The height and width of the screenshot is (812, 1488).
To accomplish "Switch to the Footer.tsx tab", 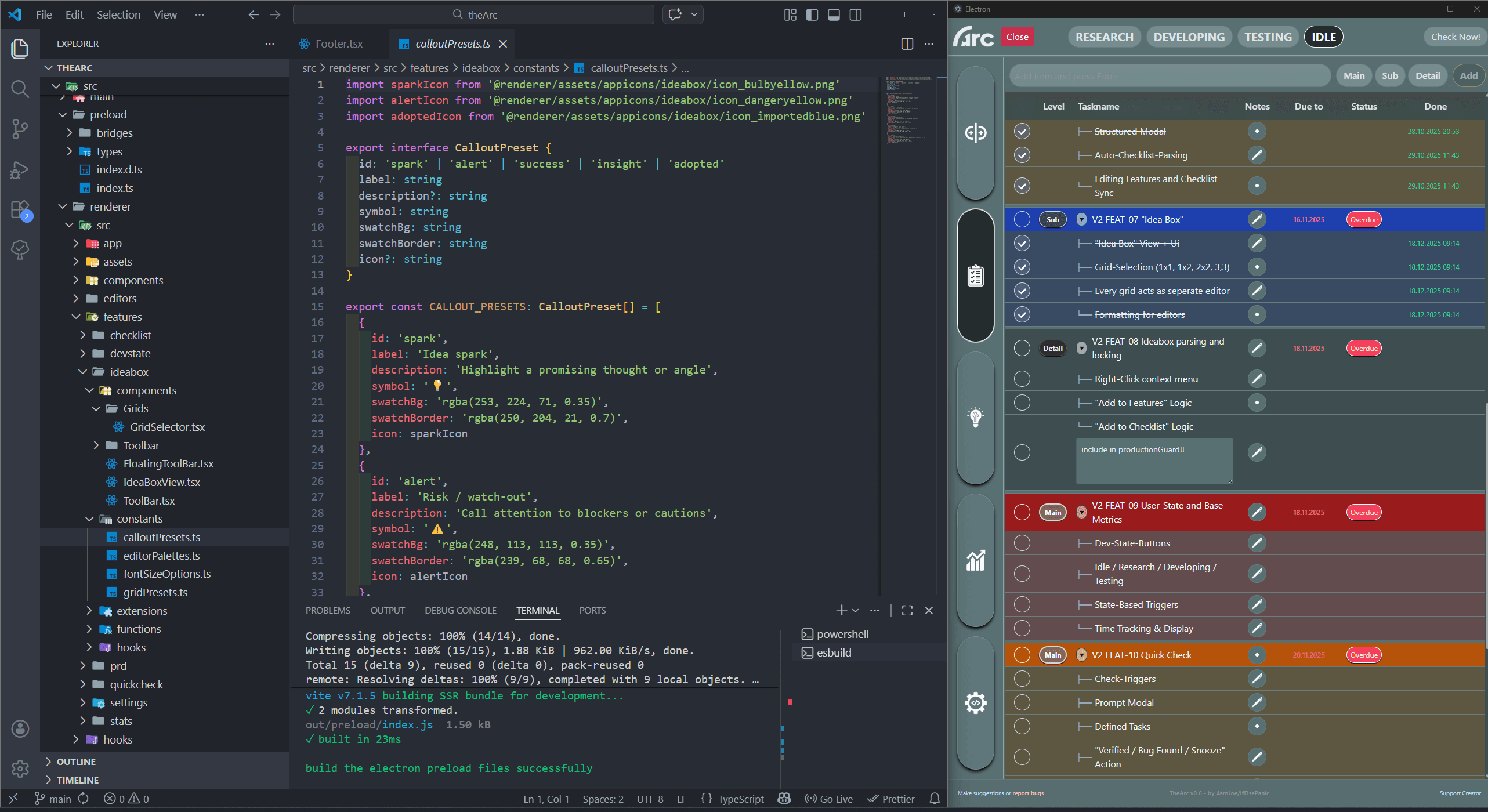I will tap(339, 43).
